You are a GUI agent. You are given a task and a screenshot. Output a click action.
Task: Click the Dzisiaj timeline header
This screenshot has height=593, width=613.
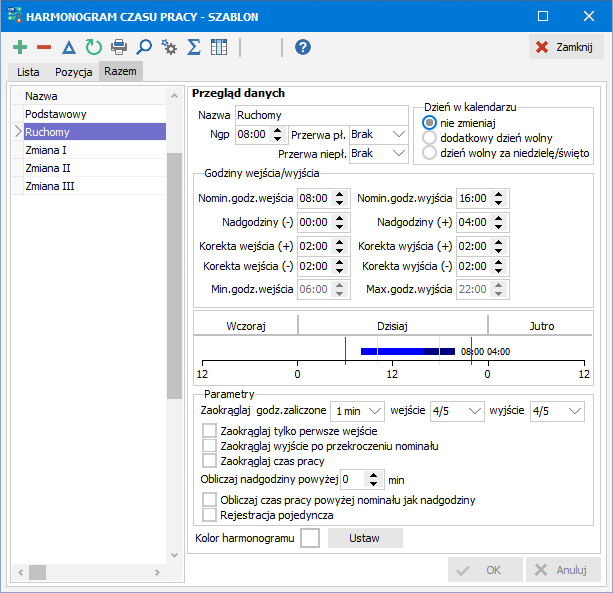(x=393, y=326)
